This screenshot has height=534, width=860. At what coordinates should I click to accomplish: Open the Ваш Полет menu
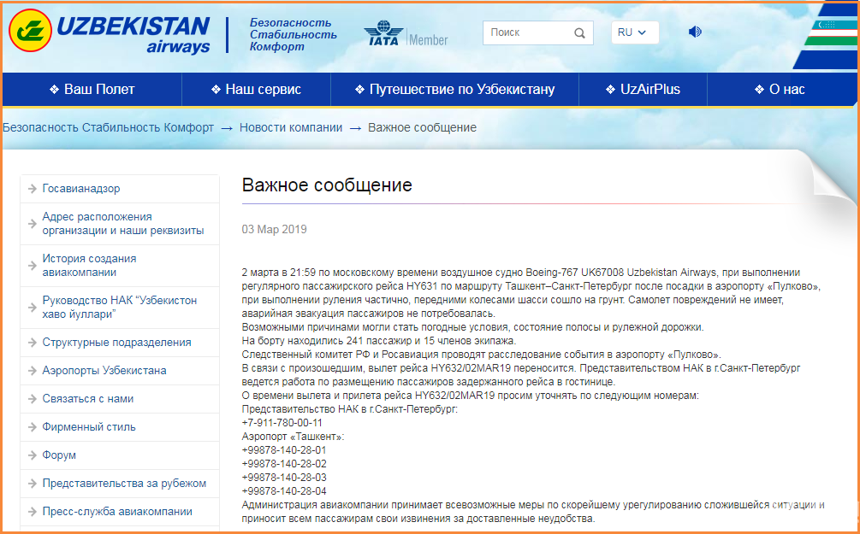(92, 89)
